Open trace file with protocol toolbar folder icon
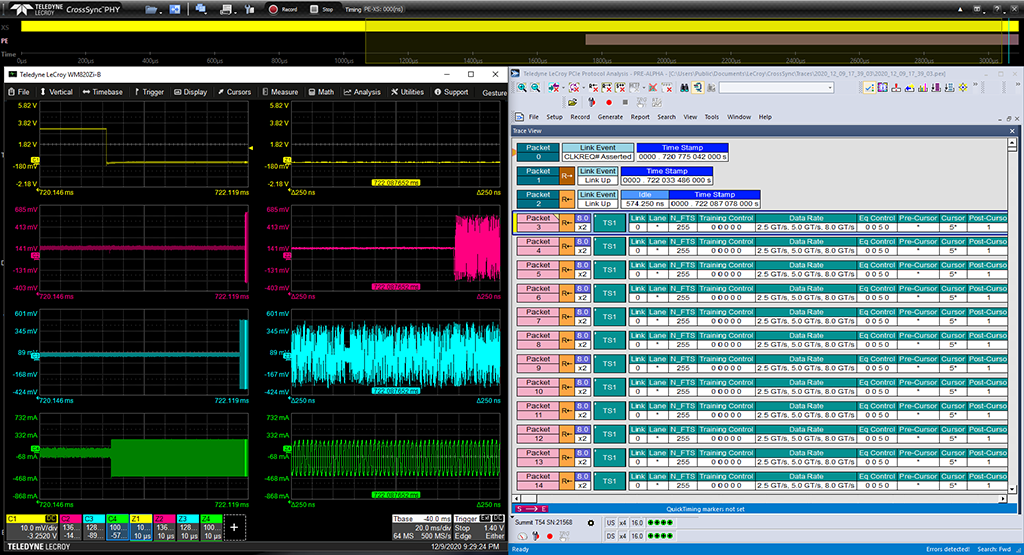This screenshot has width=1024, height=555. [x=573, y=102]
